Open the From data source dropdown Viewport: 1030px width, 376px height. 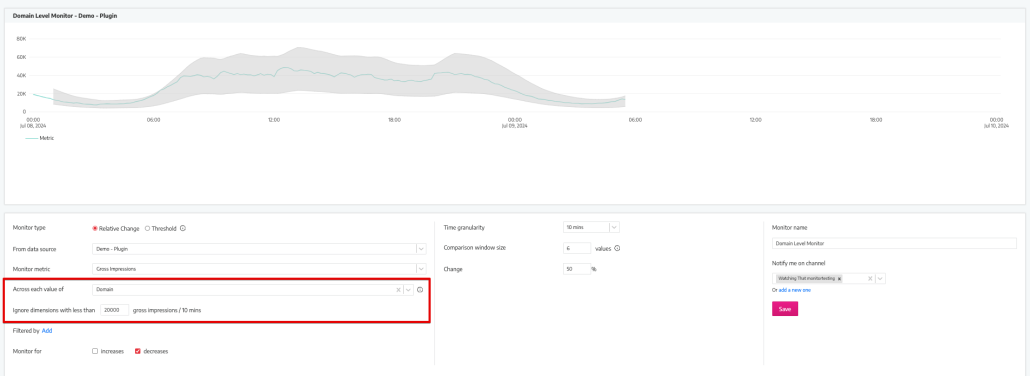pyautogui.click(x=259, y=248)
